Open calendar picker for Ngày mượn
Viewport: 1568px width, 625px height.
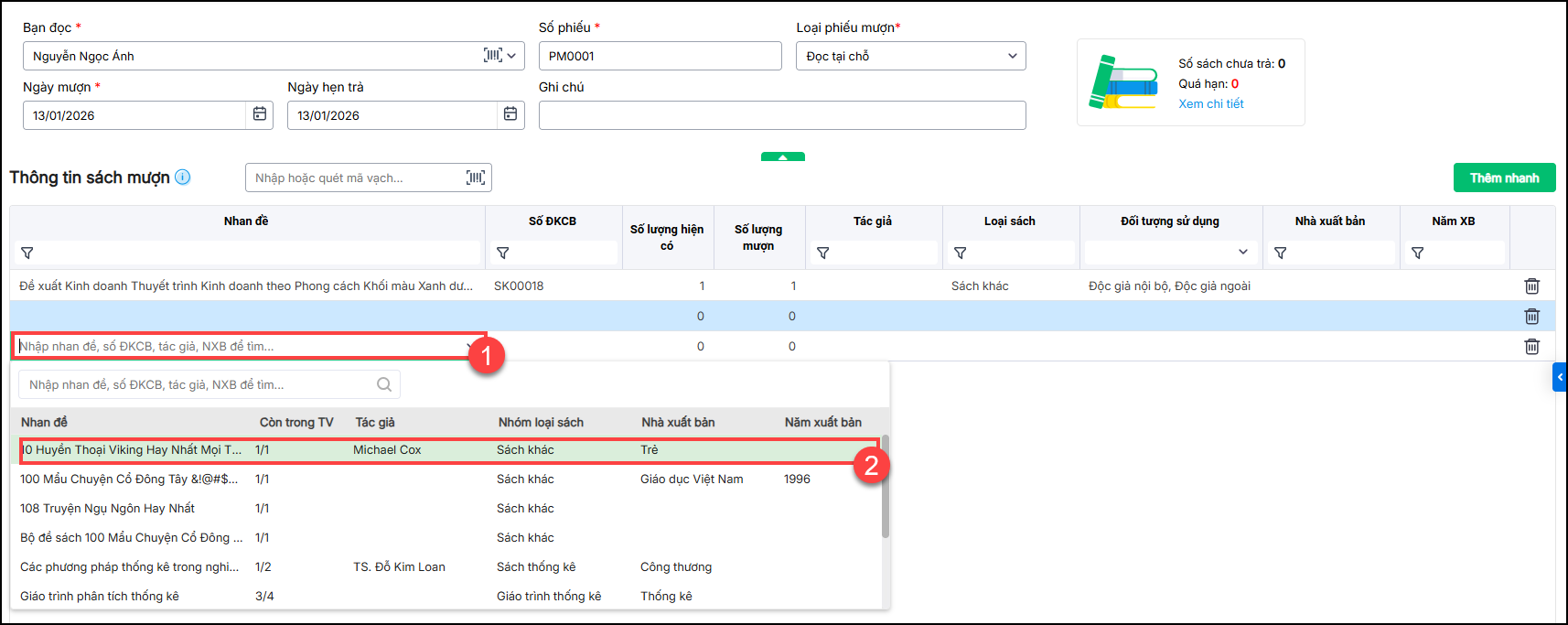(260, 114)
